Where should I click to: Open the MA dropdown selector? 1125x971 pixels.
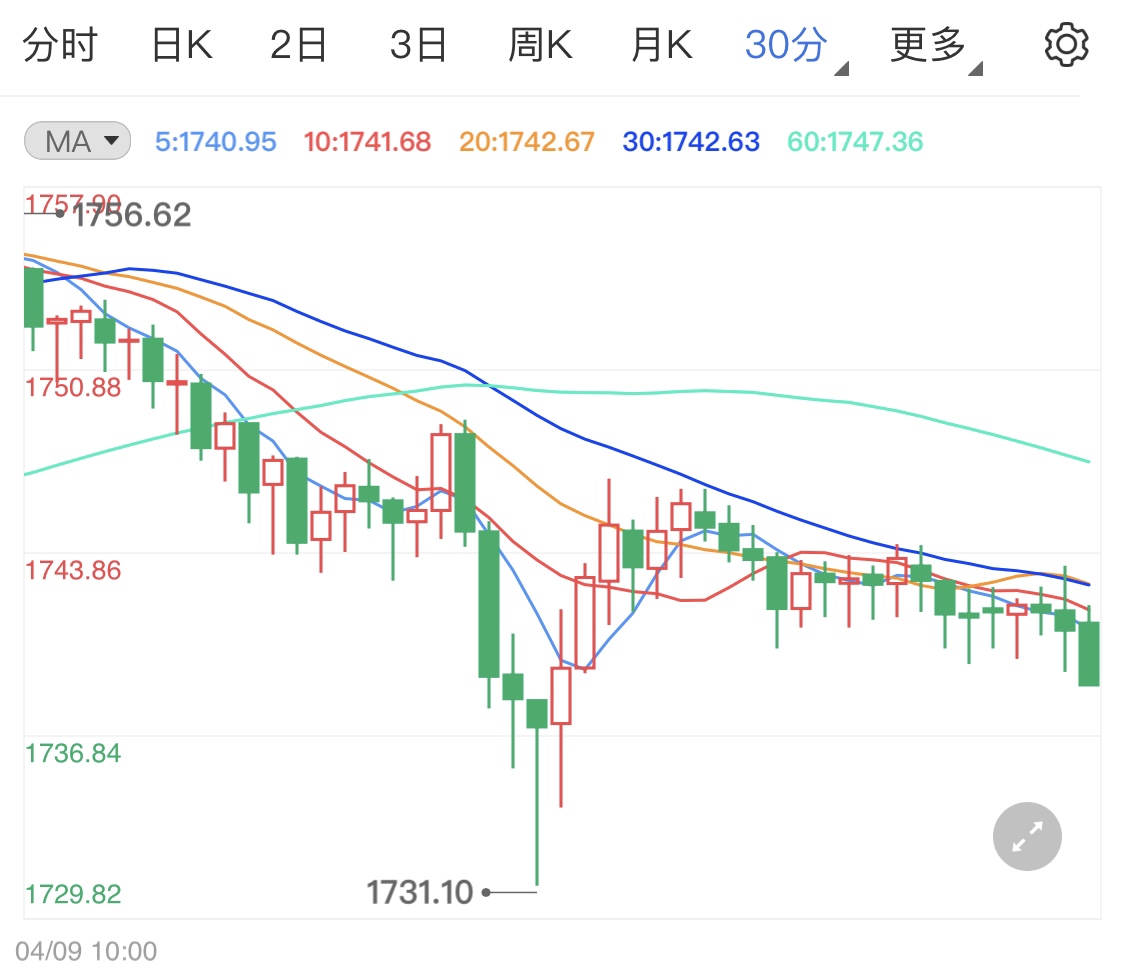point(113,141)
